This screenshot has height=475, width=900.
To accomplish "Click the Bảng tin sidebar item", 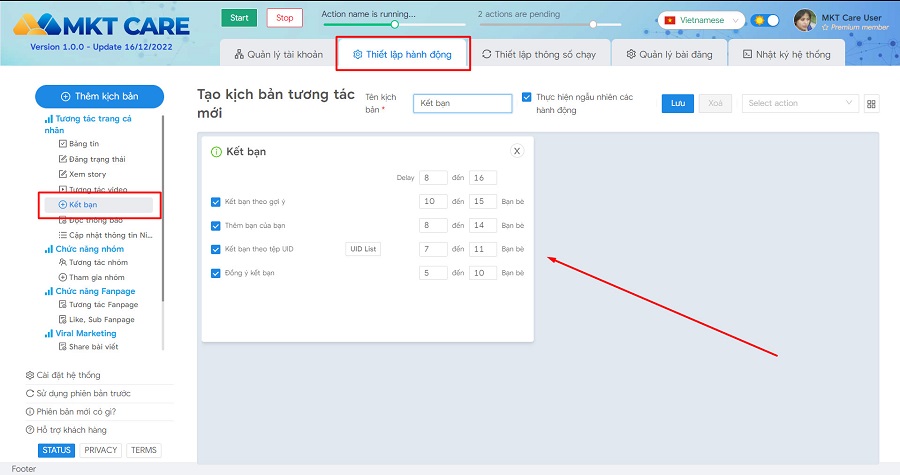I will click(84, 144).
